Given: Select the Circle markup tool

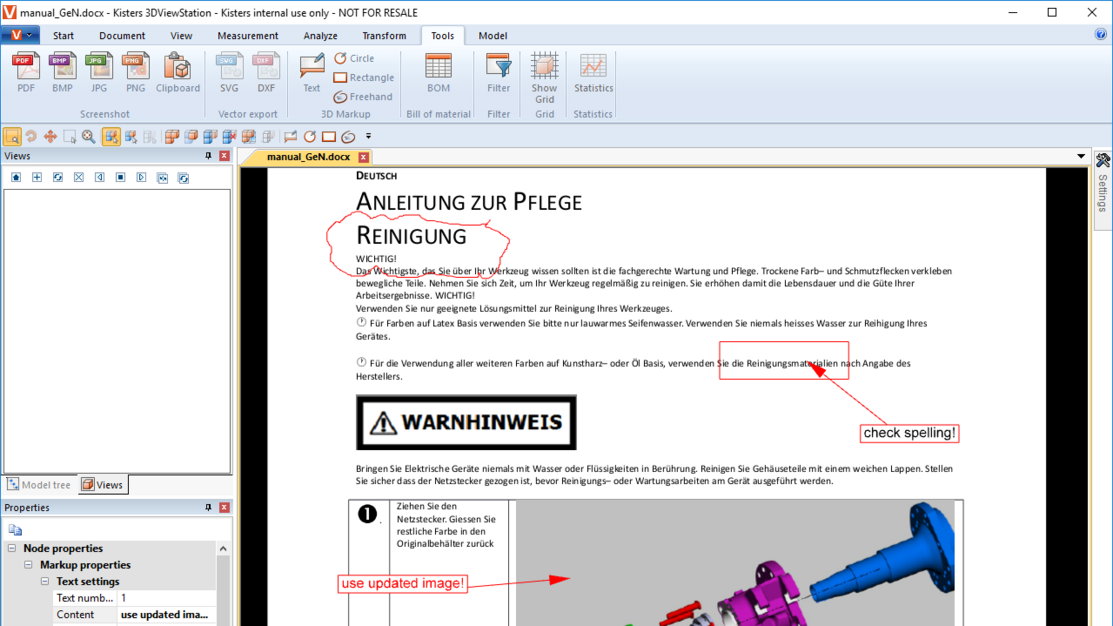Looking at the screenshot, I should 354,58.
